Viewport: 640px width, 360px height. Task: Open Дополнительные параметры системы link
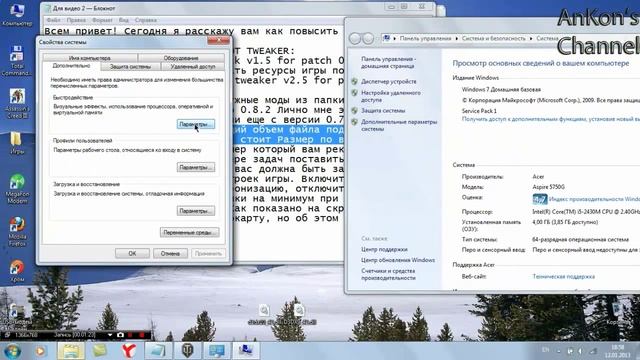point(399,125)
